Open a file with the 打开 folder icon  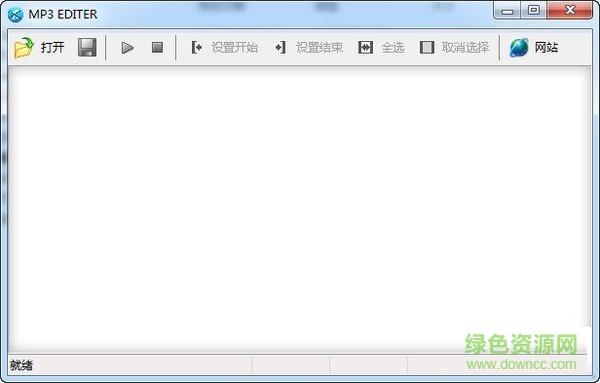coord(24,48)
